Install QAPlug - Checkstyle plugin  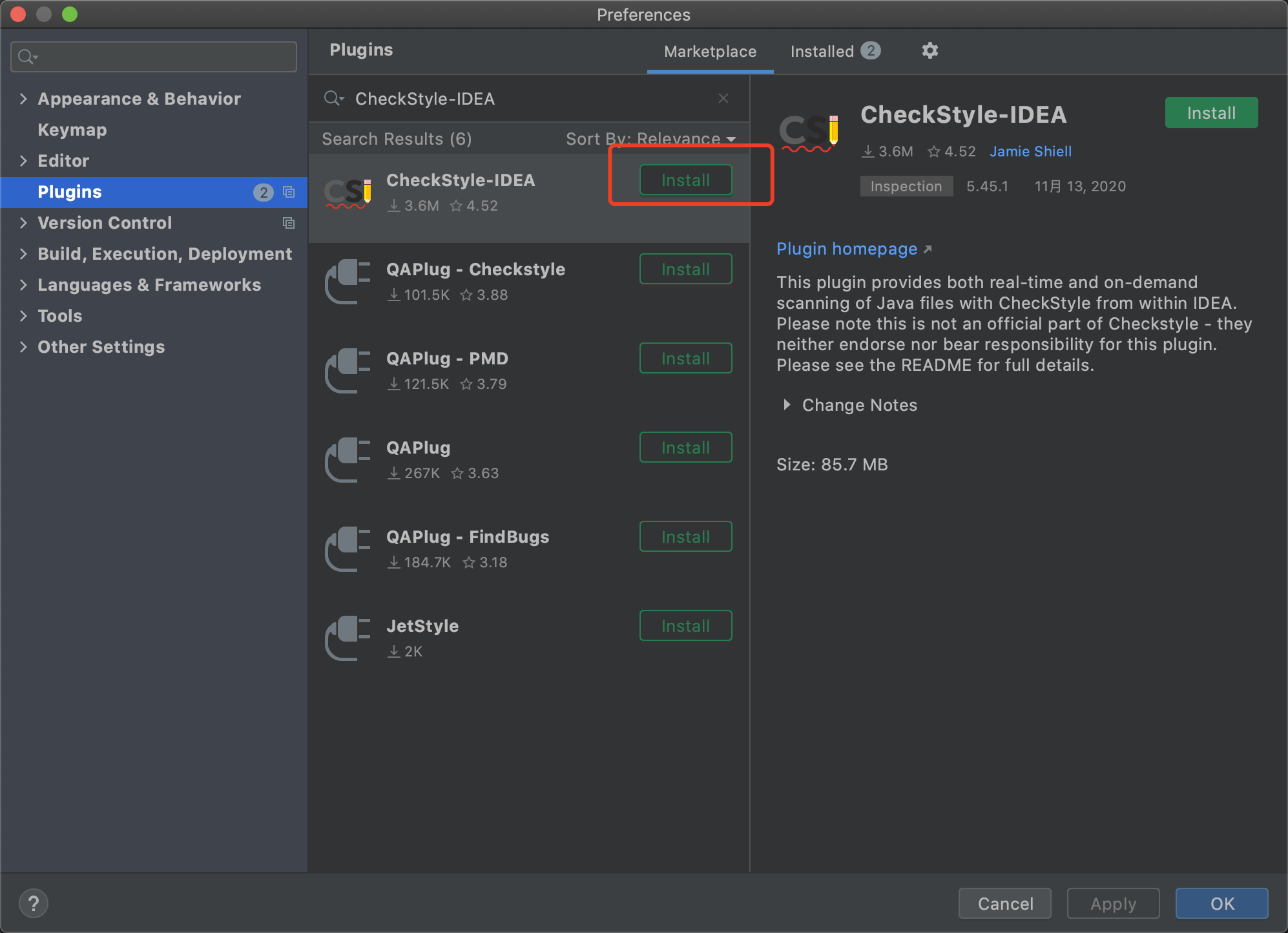[x=685, y=269]
